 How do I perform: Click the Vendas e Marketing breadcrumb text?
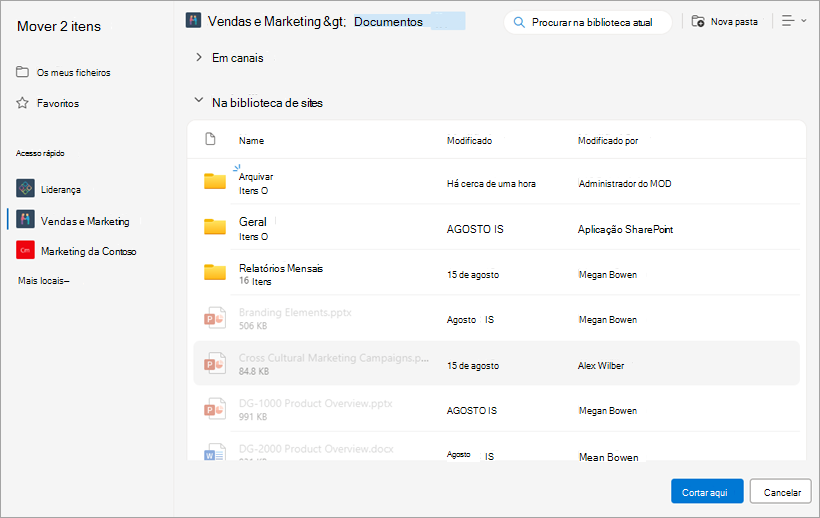(x=277, y=21)
